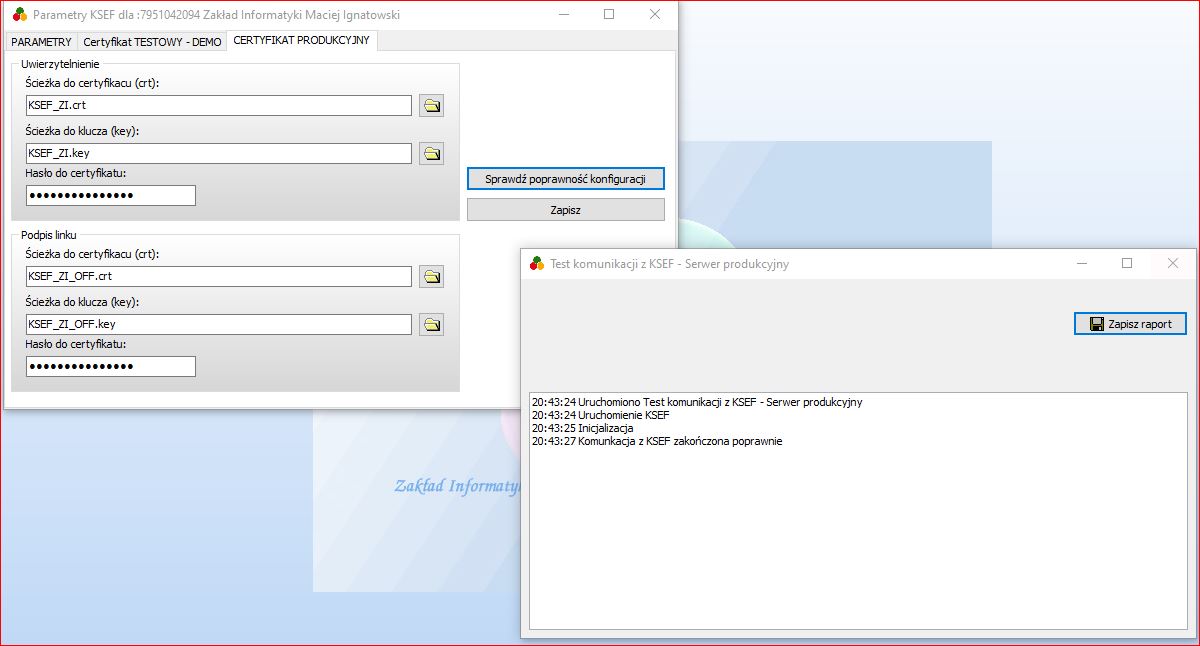
Task: Open folder picker for Podpis linku key
Action: [431, 325]
